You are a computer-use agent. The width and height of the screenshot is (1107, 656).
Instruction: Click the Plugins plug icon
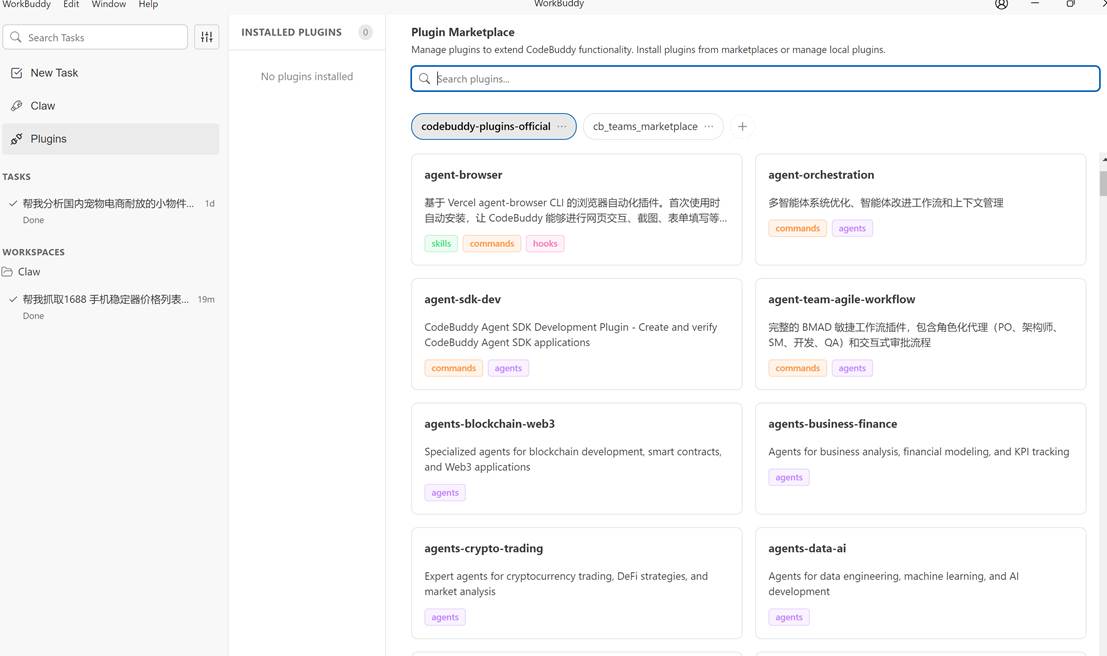17,139
